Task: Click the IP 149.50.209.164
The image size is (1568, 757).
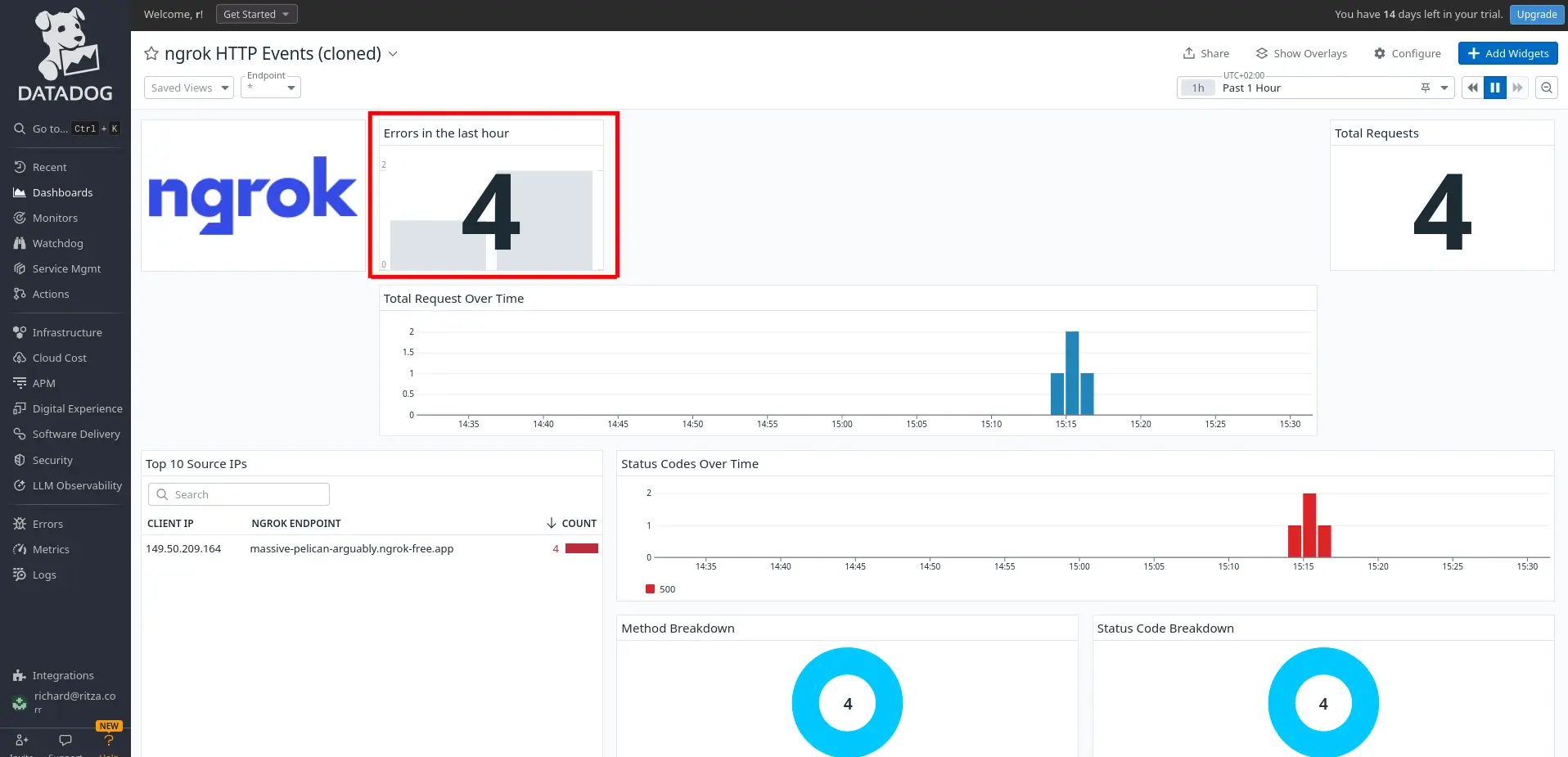Action: click(183, 548)
